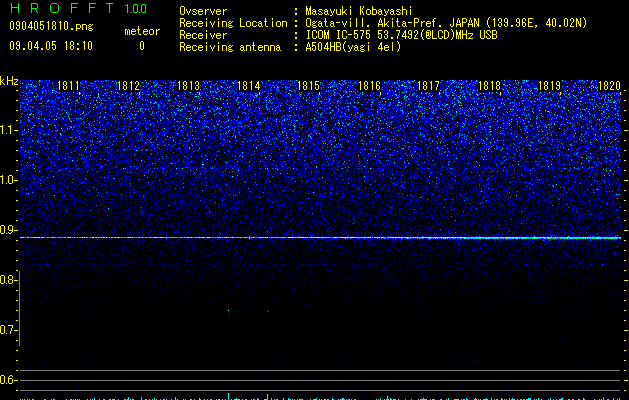The image size is (629, 400).
Task: Click the 0.9 kHz axis label
Action: pyautogui.click(x=9, y=230)
